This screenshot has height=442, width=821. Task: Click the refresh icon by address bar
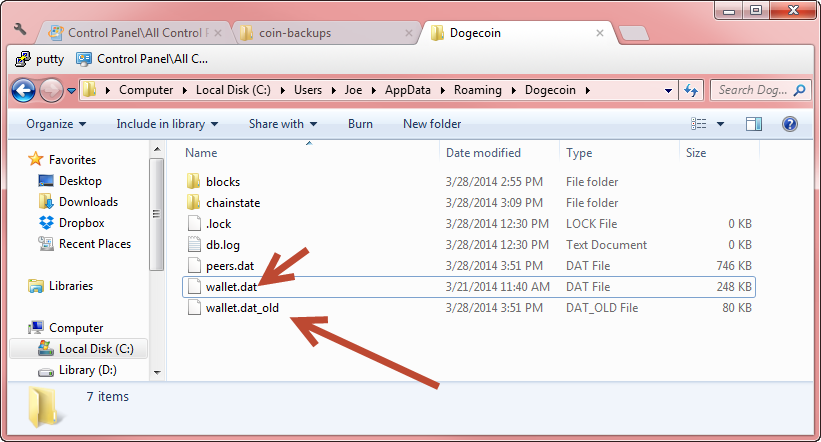click(x=691, y=91)
